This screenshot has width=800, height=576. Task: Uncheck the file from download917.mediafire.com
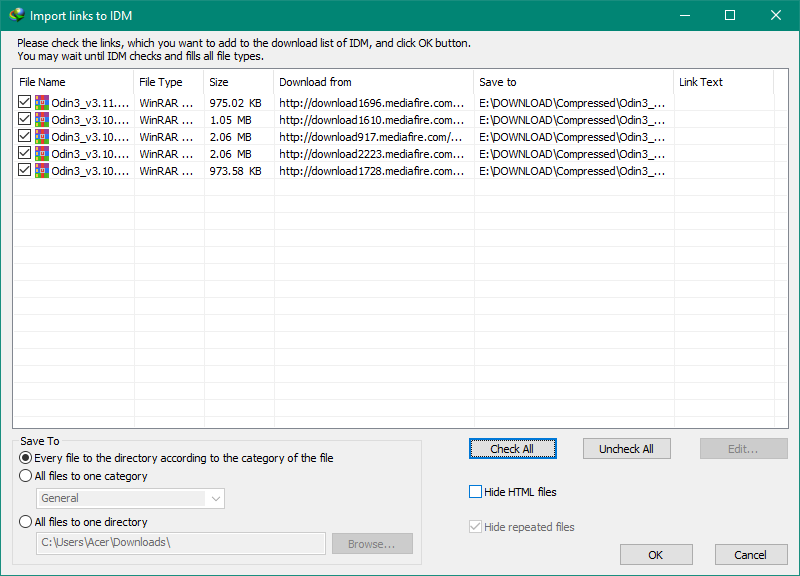(x=24, y=136)
